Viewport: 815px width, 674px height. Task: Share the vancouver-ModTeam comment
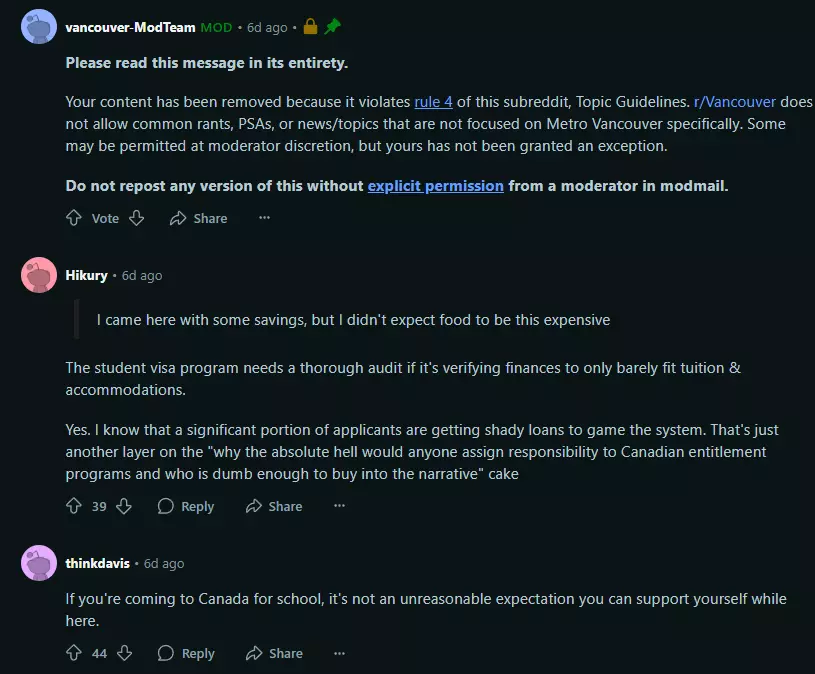[199, 218]
